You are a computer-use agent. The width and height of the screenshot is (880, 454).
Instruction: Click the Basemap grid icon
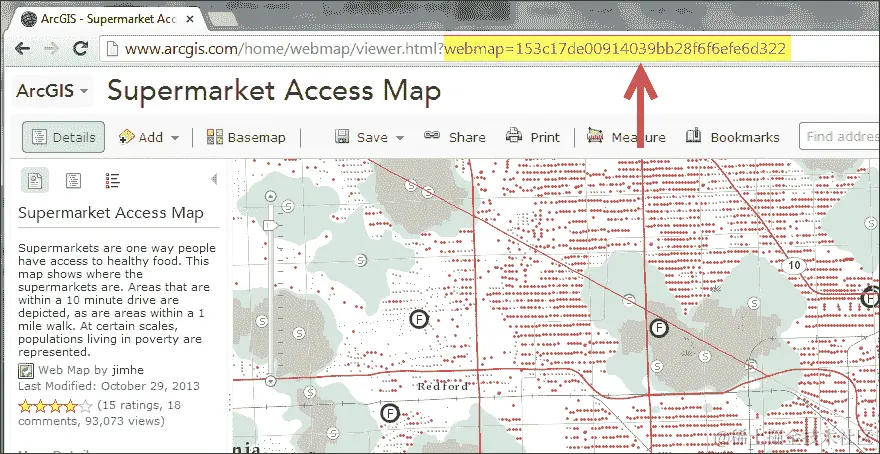tap(215, 137)
